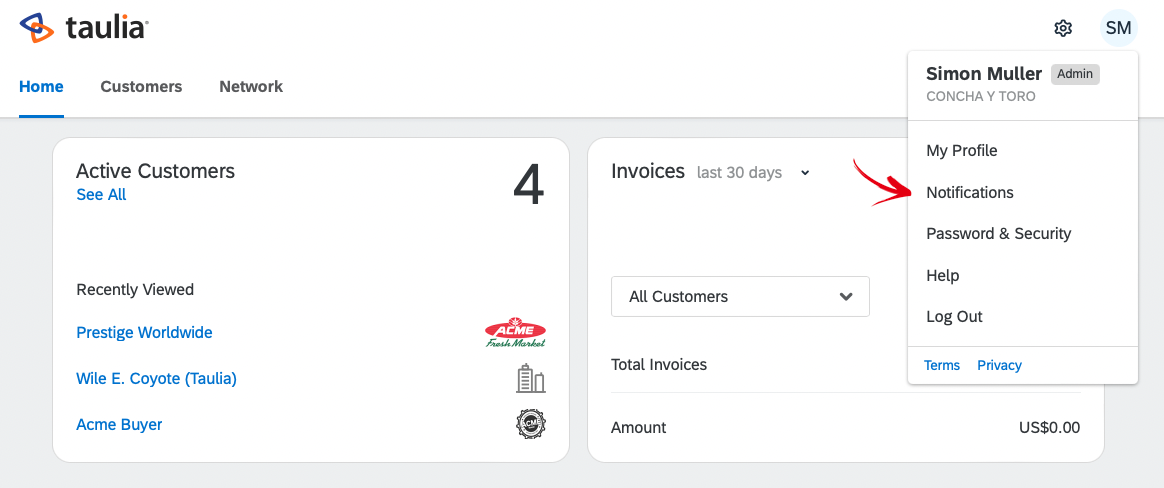Expand the last 30 days dropdown
This screenshot has height=488, width=1164.
753,172
